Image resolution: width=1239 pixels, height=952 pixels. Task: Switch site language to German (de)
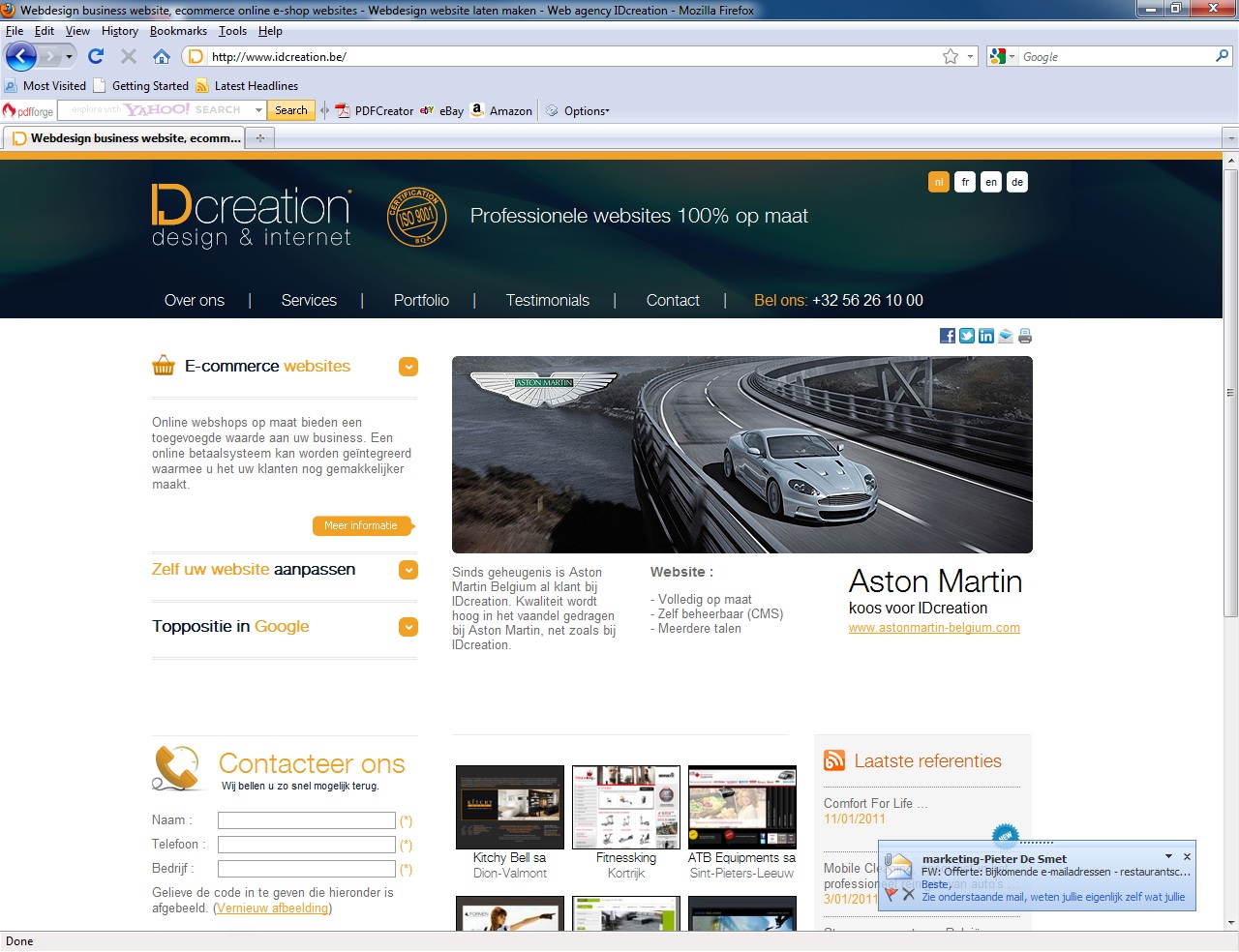tap(1016, 182)
